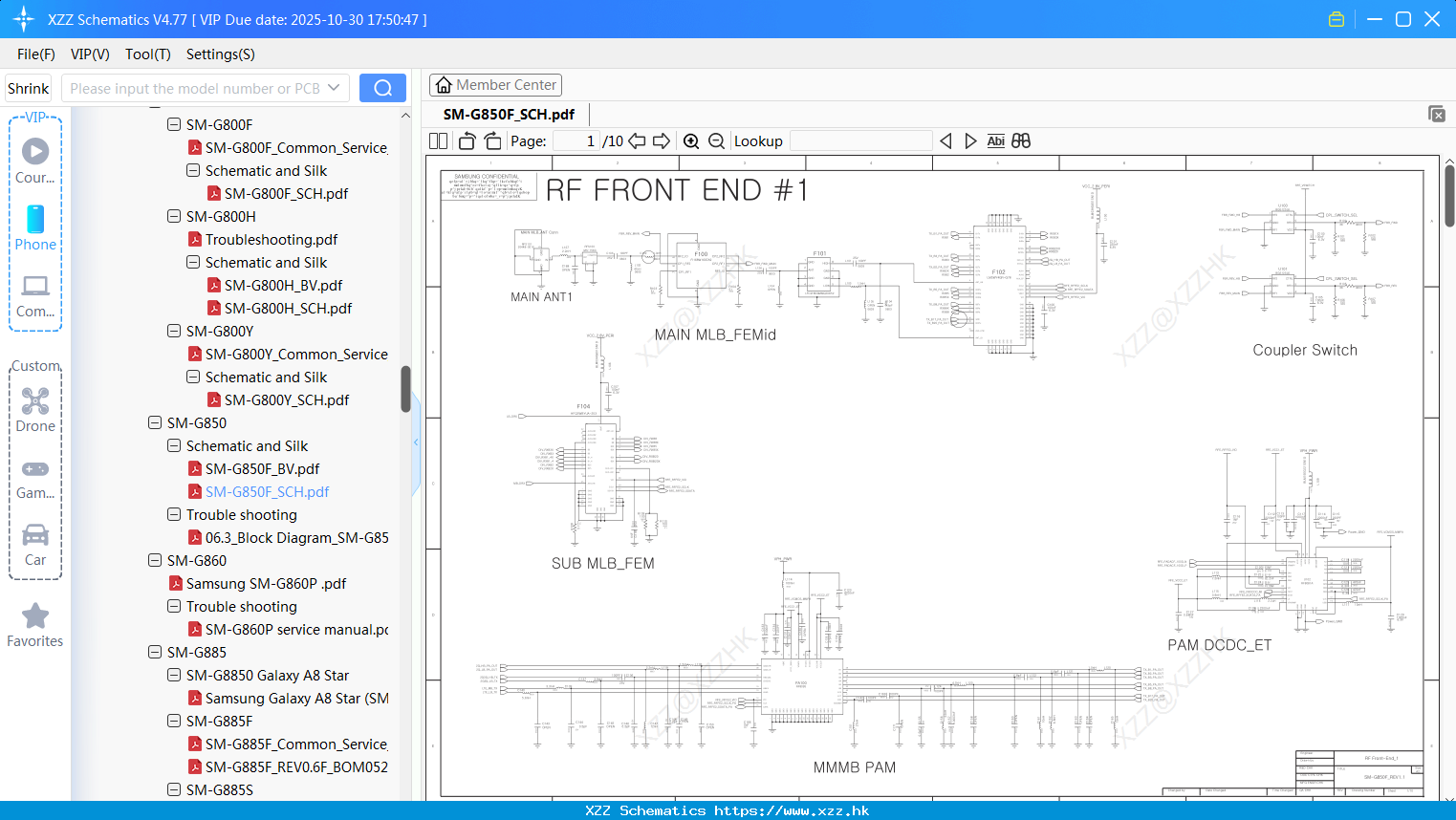This screenshot has width=1456, height=820.
Task: Collapse the SM-G800Y node
Action: pos(174,331)
